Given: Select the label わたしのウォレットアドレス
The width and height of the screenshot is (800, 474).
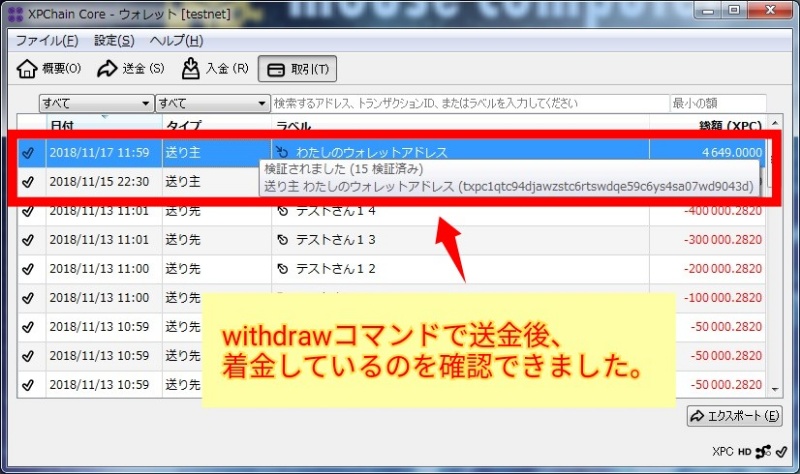Looking at the screenshot, I should pos(371,152).
